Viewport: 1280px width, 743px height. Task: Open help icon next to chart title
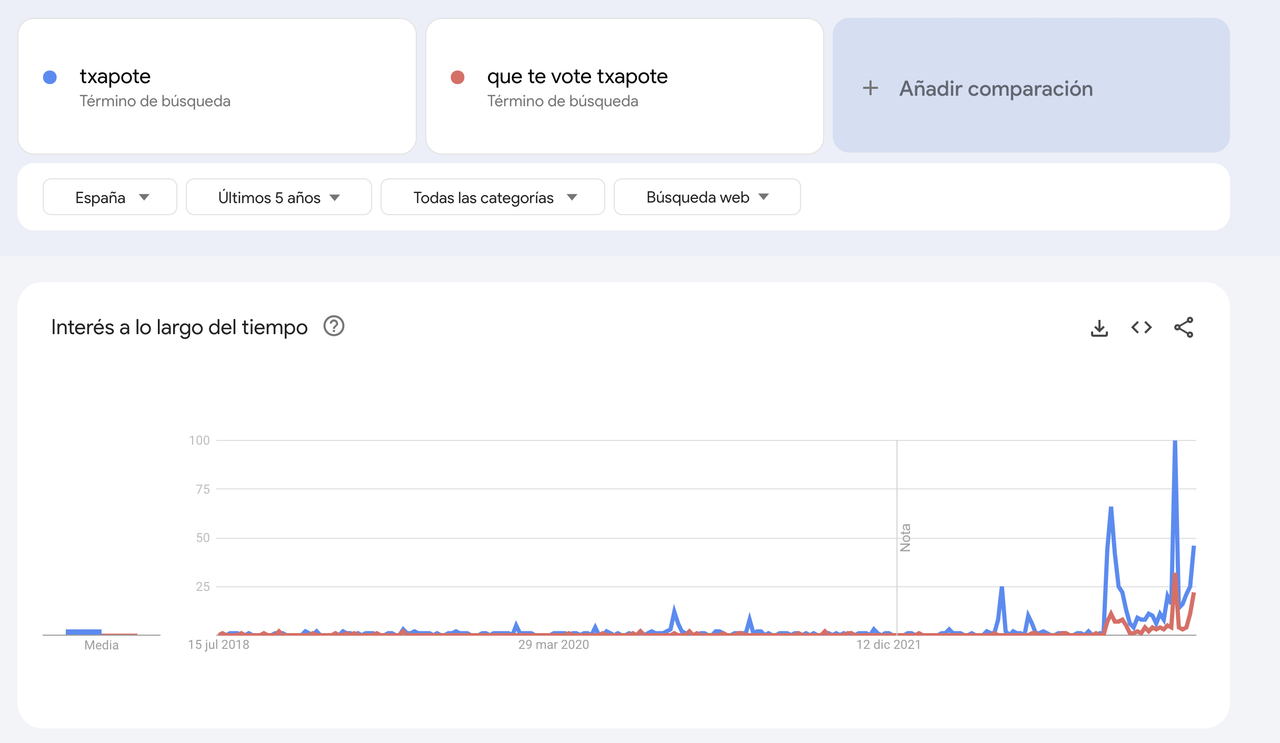click(x=334, y=326)
